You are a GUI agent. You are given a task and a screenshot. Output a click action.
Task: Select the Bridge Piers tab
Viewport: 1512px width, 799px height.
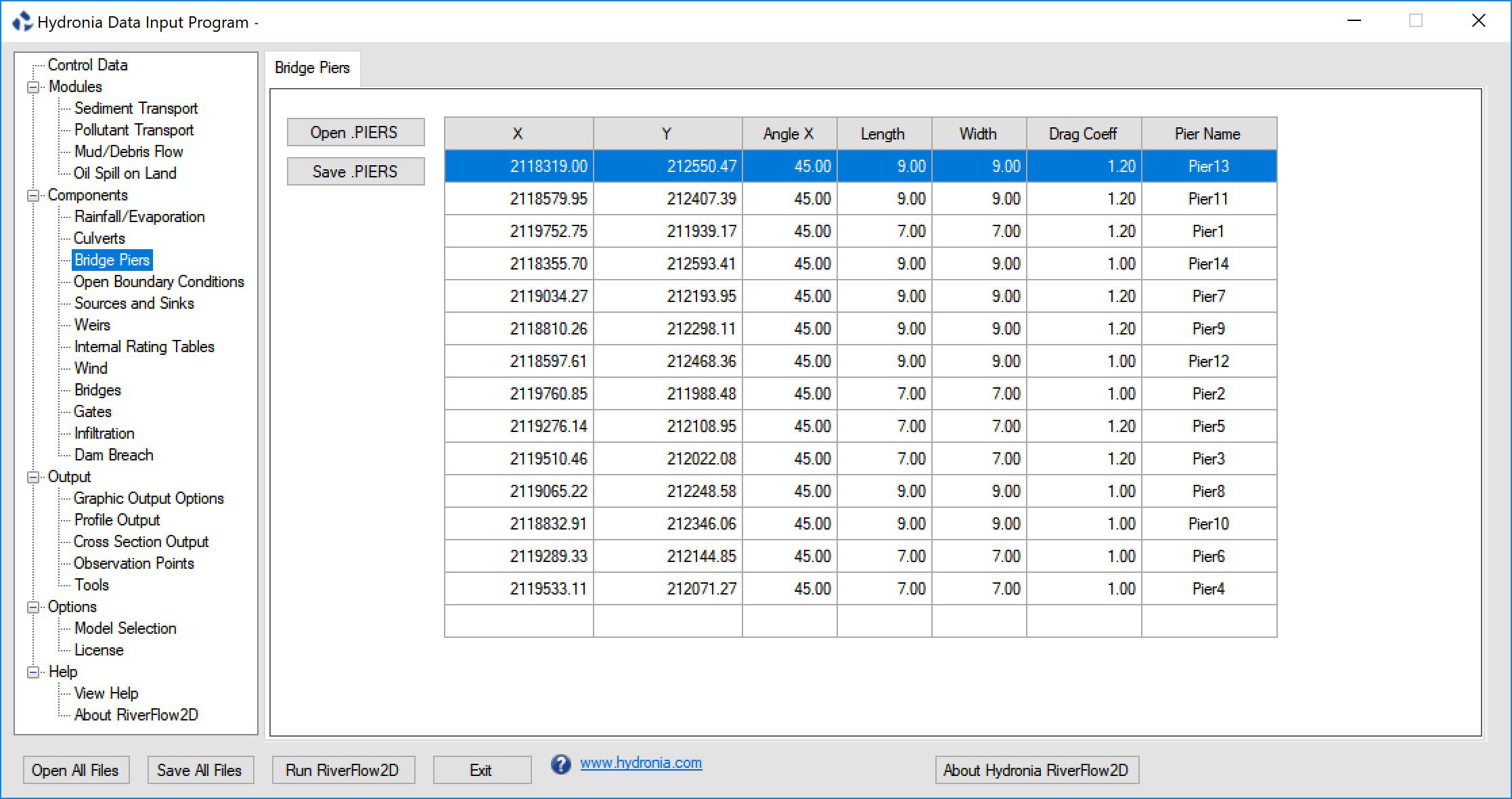tap(312, 68)
